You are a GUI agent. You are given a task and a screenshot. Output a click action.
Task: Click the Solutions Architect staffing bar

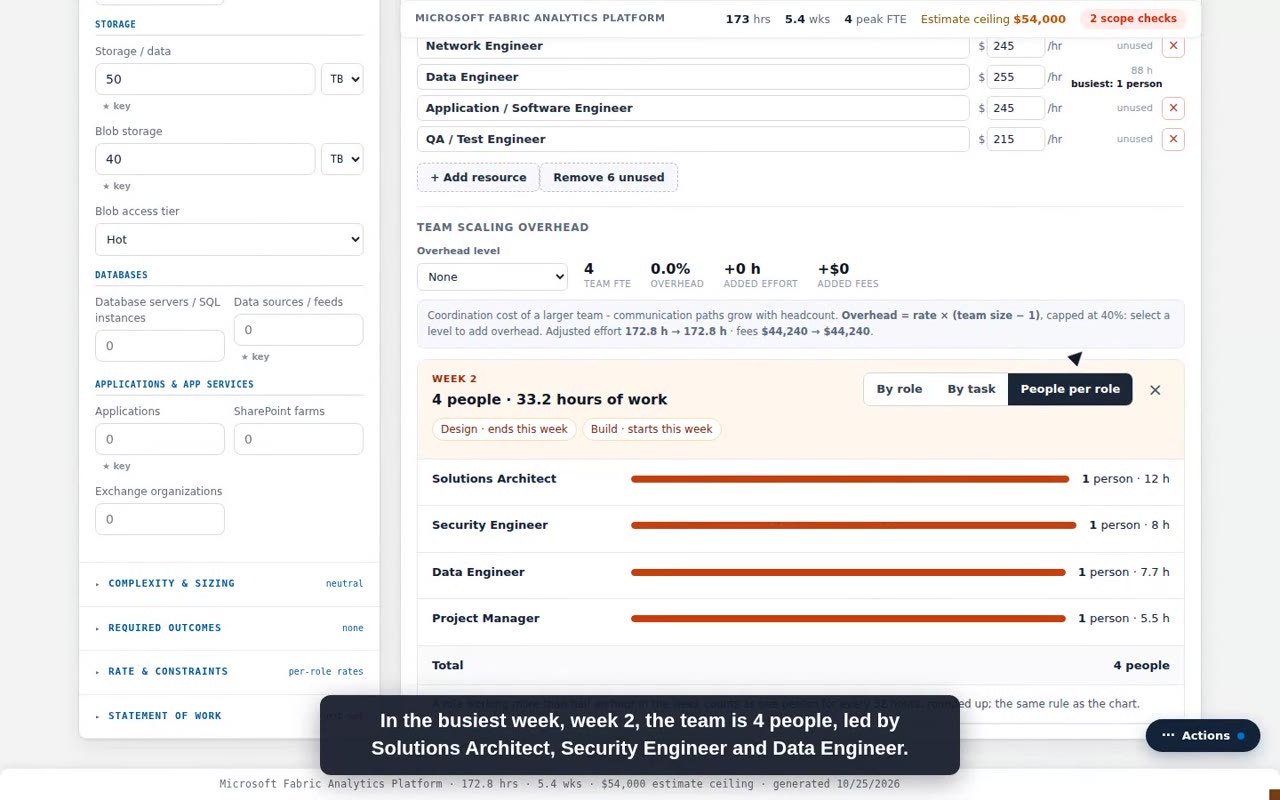click(x=850, y=479)
